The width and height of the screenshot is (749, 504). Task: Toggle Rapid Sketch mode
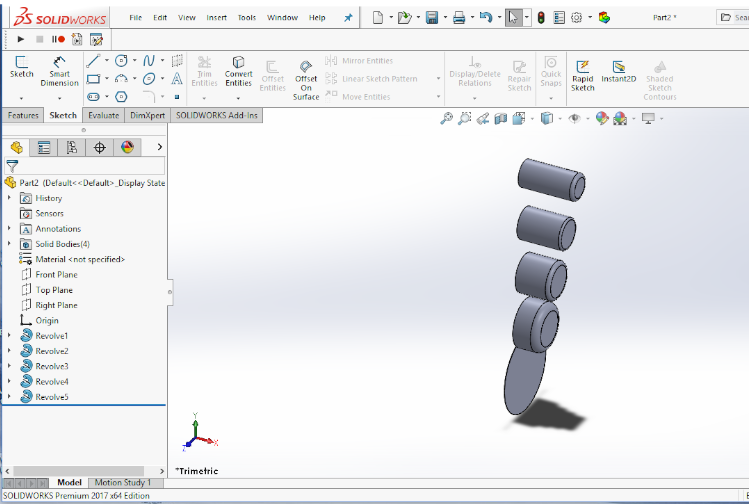pos(582,73)
